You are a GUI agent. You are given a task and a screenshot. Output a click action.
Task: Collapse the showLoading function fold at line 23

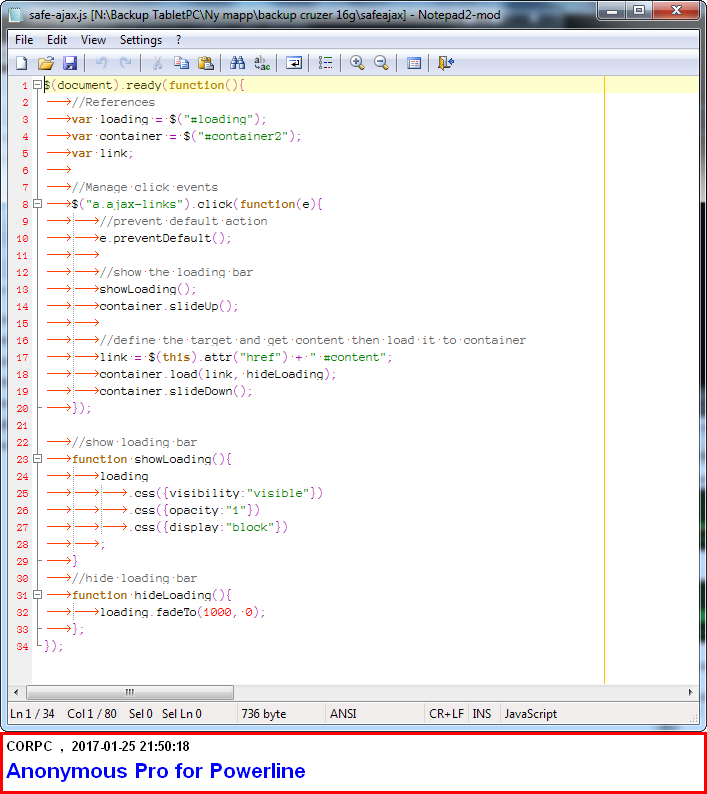pos(37,459)
